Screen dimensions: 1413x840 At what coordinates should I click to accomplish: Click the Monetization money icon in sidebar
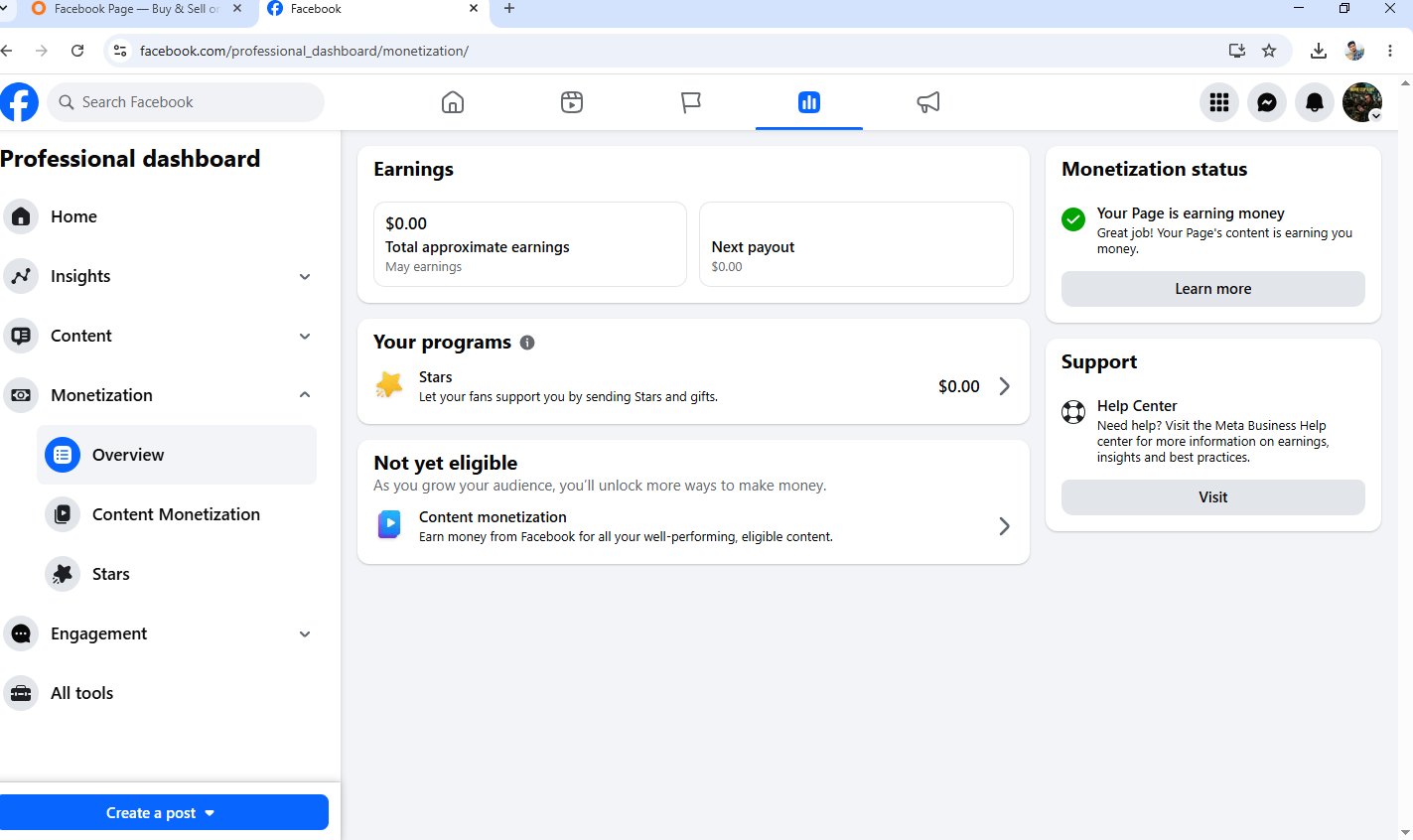pyautogui.click(x=21, y=395)
